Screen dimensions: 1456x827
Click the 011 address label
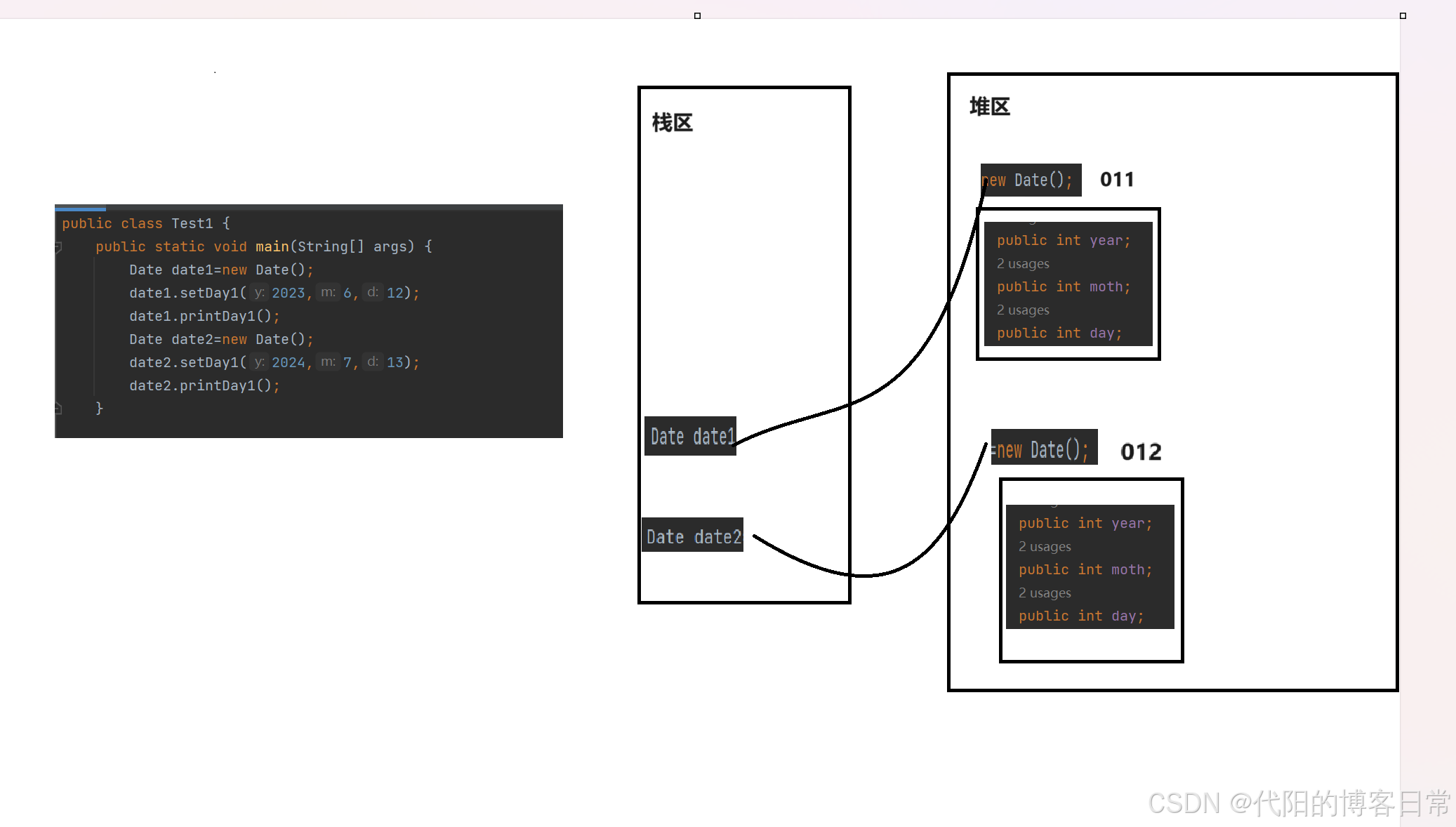1117,180
